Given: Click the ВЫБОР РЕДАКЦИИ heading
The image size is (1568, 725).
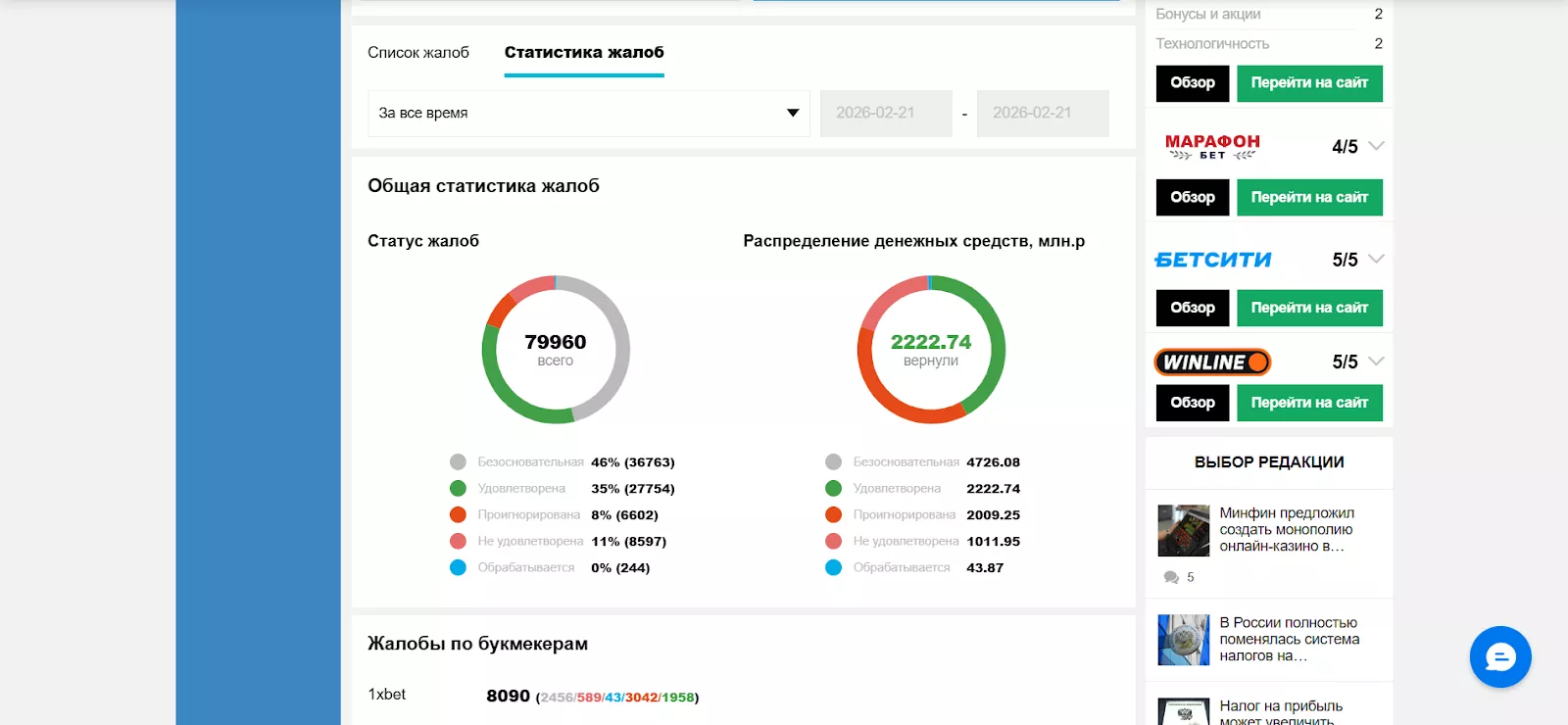Looking at the screenshot, I should 1269,461.
